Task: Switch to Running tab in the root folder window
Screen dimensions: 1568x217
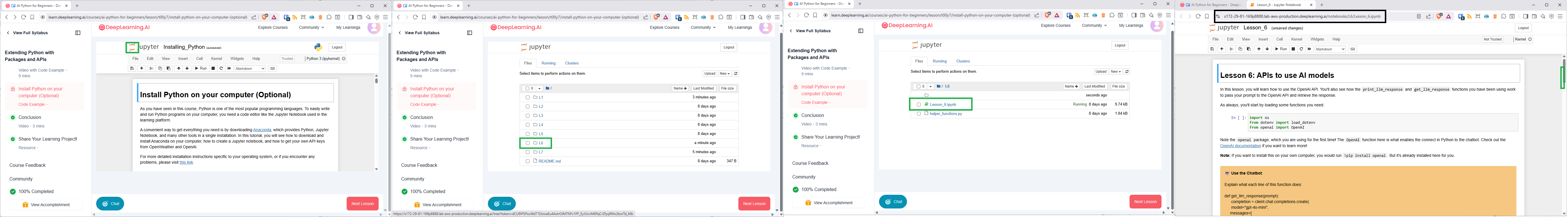Action: [x=548, y=63]
